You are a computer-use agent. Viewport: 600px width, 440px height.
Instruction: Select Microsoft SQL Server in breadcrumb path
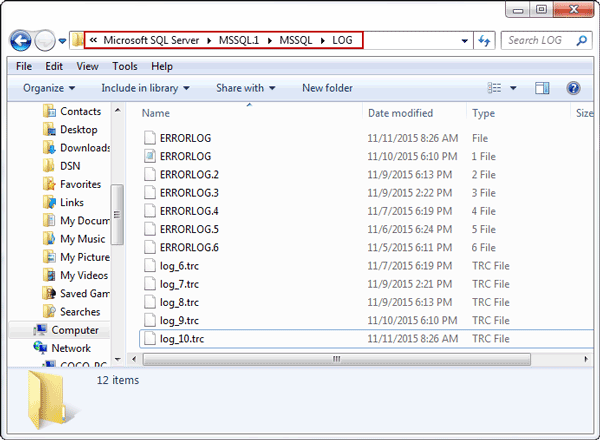151,40
